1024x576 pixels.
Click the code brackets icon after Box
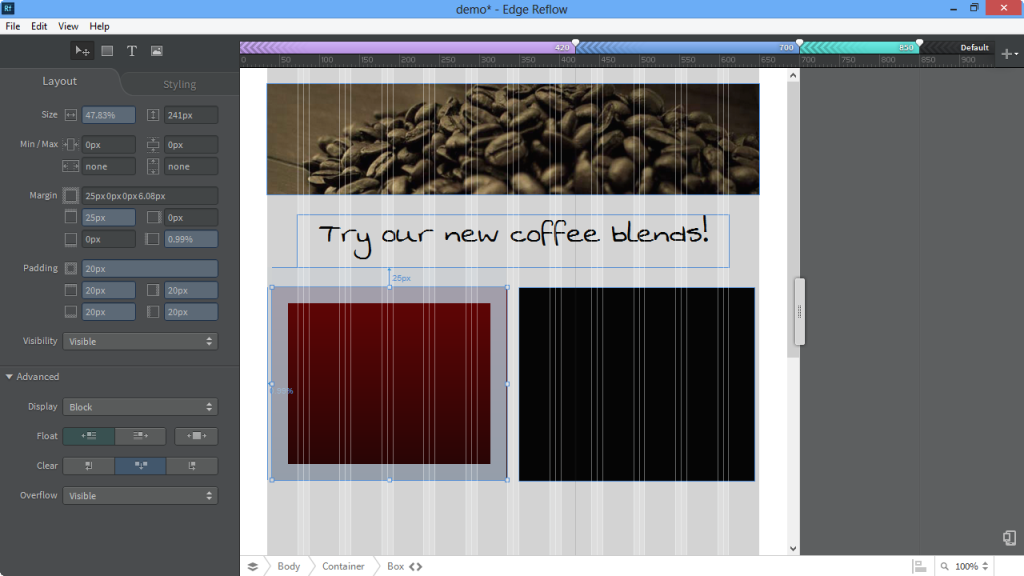pos(415,567)
